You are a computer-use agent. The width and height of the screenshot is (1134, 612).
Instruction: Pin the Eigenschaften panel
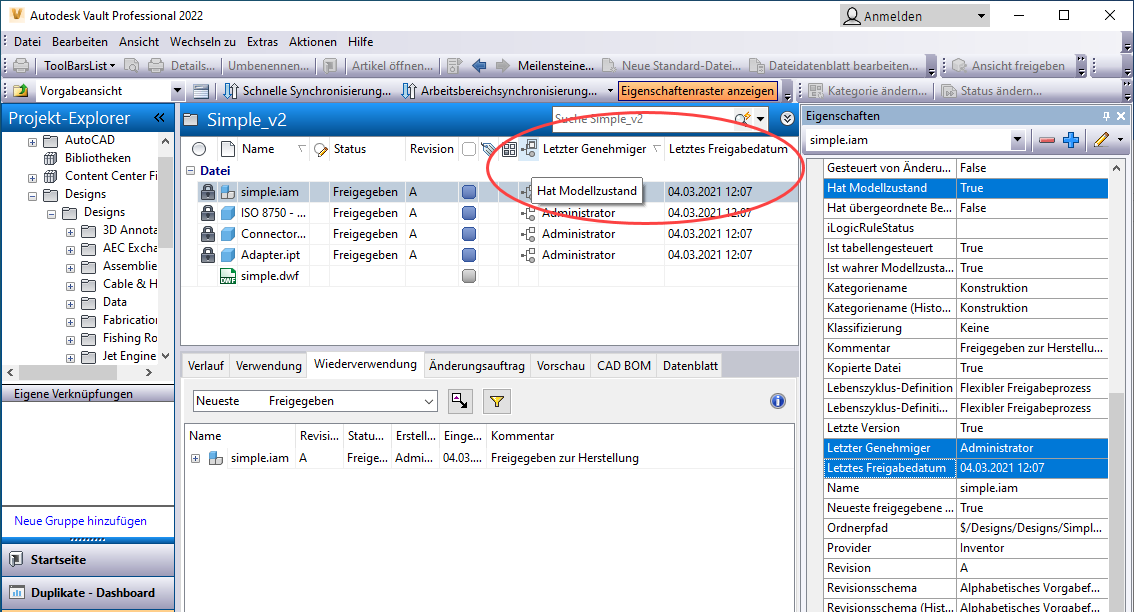pyautogui.click(x=1106, y=116)
